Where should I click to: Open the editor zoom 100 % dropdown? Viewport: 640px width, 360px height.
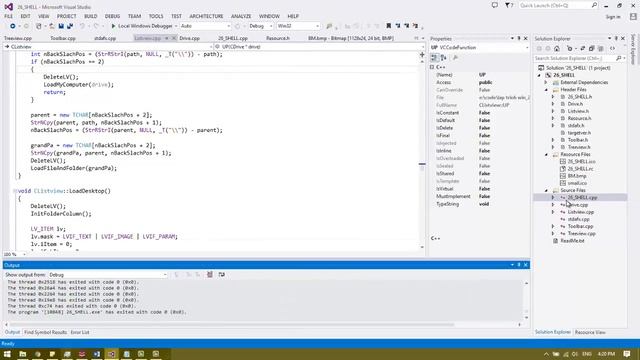(15, 254)
